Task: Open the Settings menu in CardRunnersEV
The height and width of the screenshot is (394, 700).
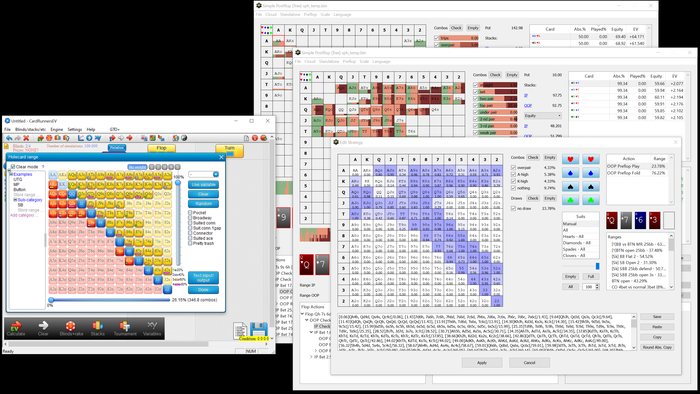Action: point(75,130)
